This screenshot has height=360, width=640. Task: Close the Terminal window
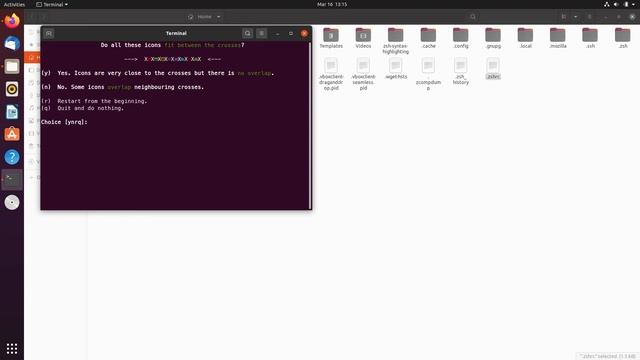(304, 33)
